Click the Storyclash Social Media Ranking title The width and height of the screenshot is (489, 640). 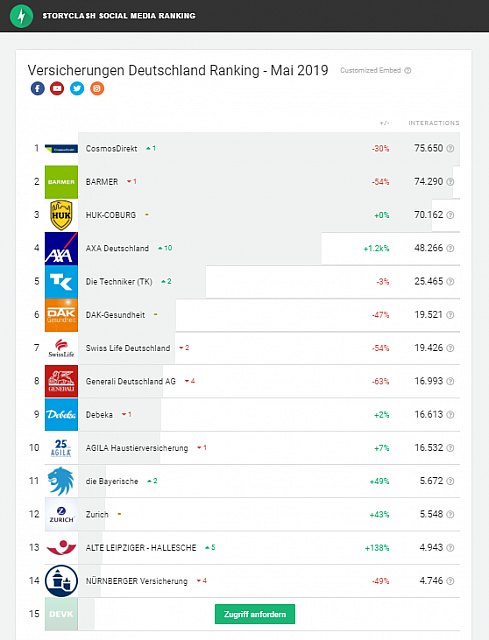119,16
